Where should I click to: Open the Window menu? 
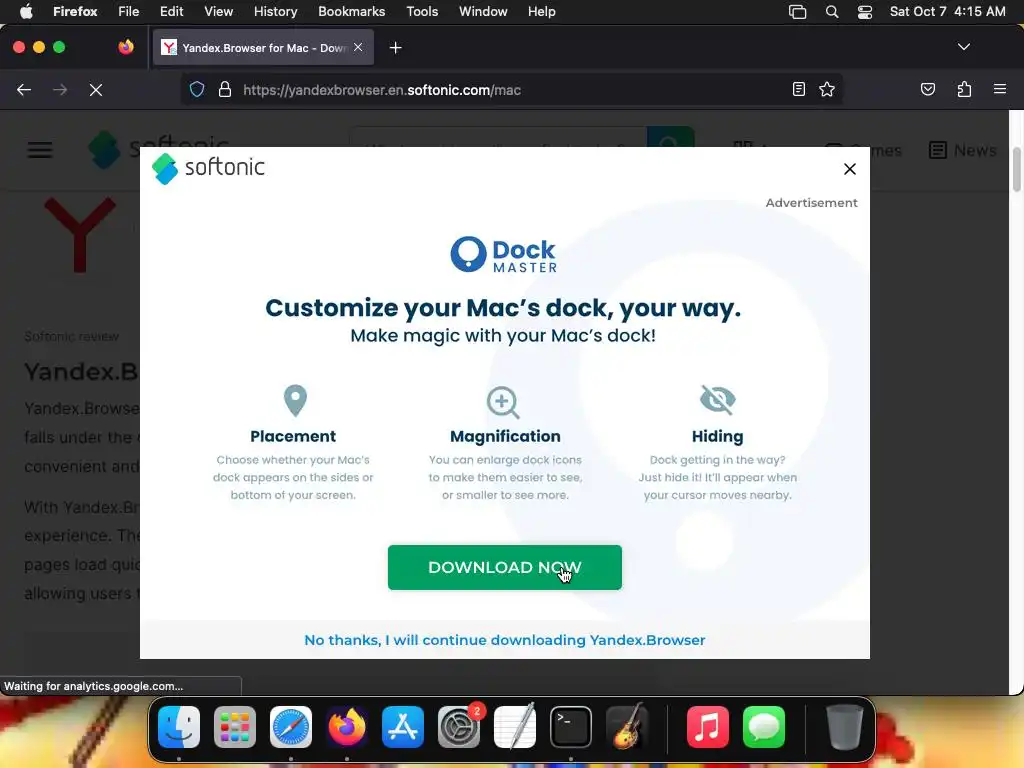click(483, 12)
